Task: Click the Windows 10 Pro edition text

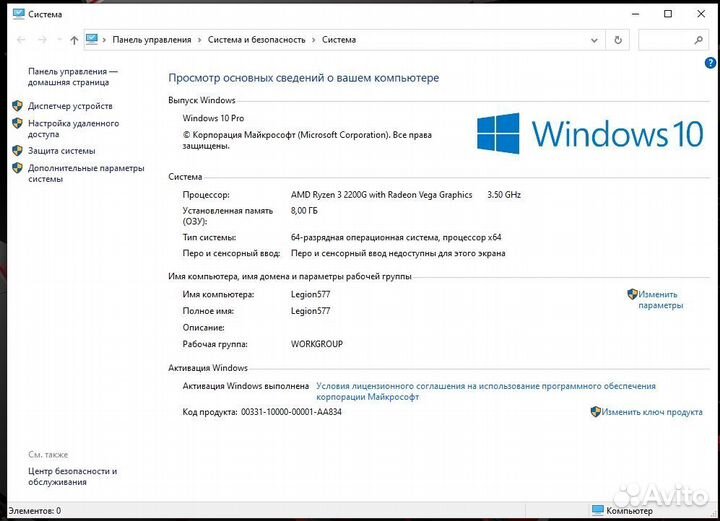Action: [x=214, y=118]
